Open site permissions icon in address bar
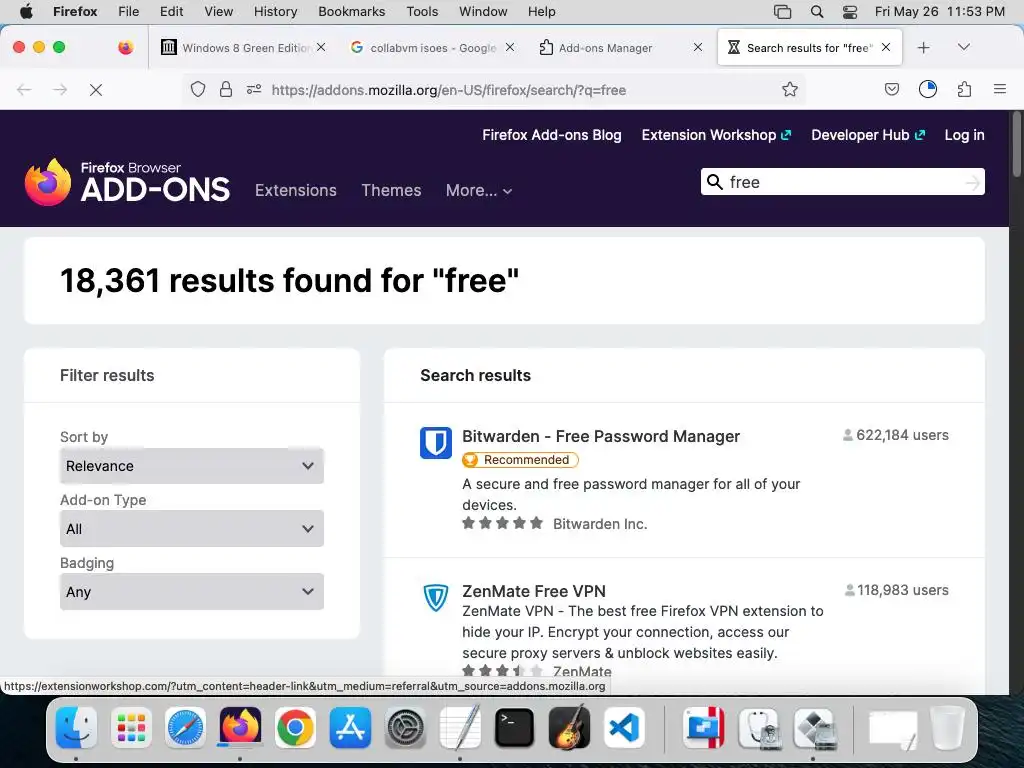Viewport: 1024px width, 768px height. click(x=254, y=89)
